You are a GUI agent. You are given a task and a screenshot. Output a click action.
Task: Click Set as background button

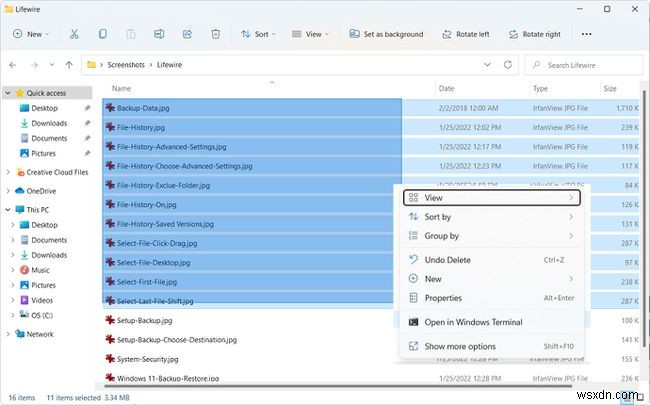tap(386, 34)
